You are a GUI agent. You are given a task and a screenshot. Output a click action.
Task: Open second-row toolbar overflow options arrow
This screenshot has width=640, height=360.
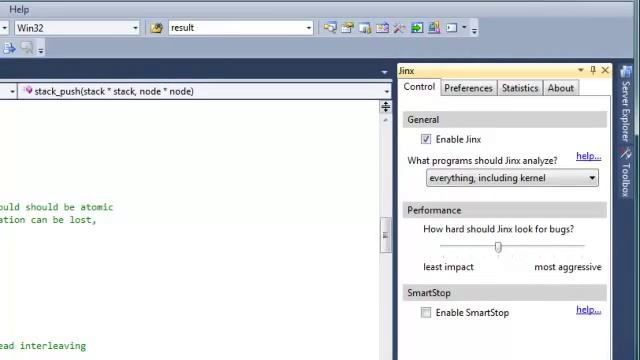40,50
